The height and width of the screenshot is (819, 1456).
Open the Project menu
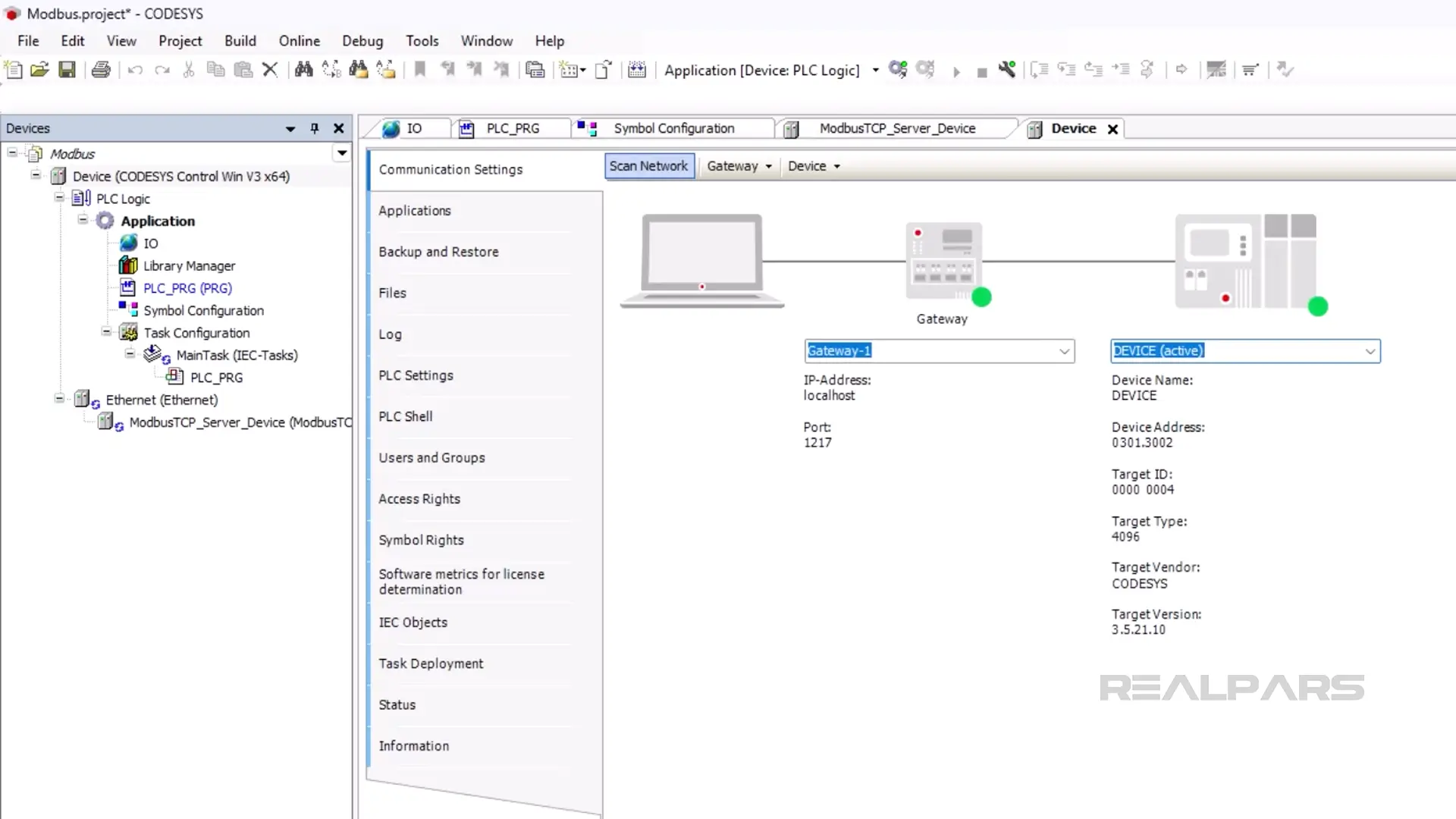180,41
